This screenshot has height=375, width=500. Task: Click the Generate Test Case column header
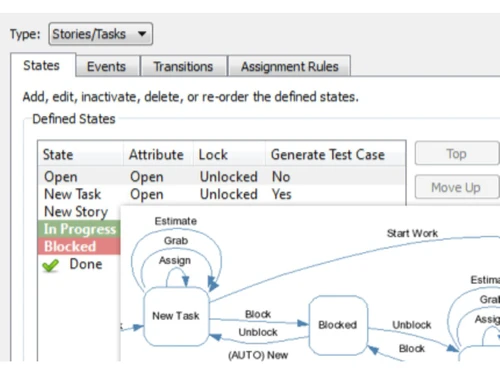point(335,155)
